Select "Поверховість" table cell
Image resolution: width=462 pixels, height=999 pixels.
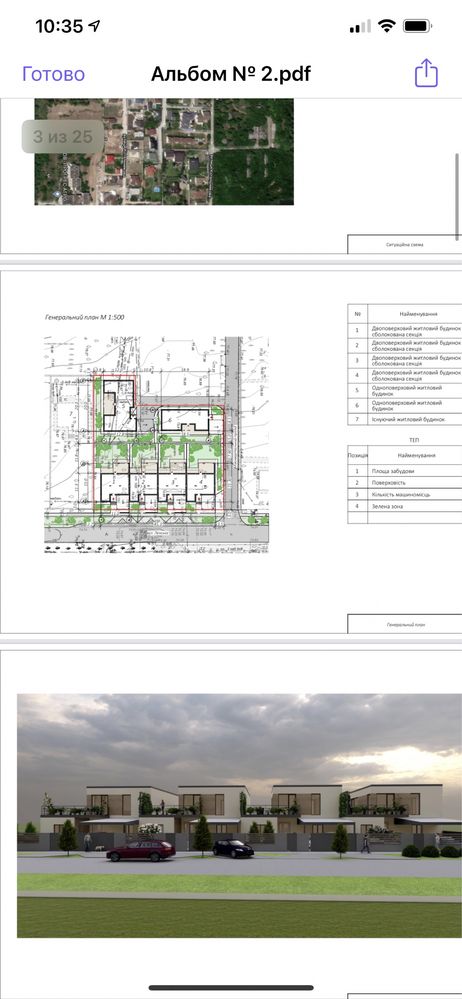(415, 483)
